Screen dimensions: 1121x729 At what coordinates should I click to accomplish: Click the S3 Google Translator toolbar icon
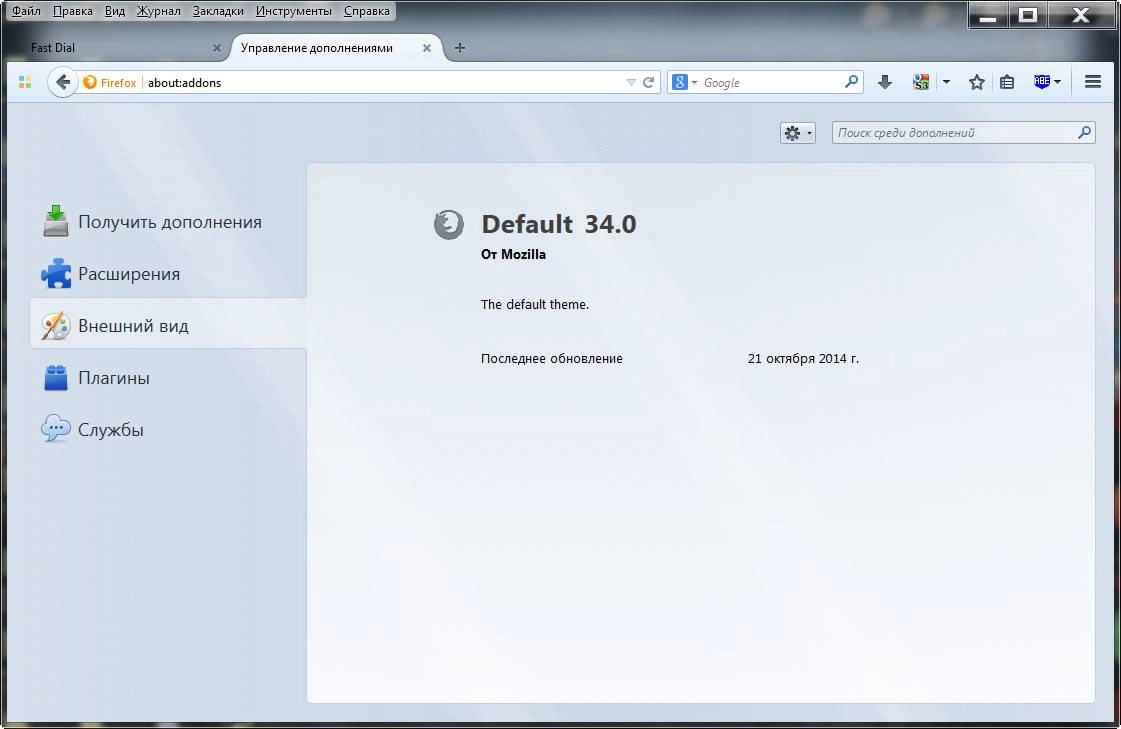921,82
